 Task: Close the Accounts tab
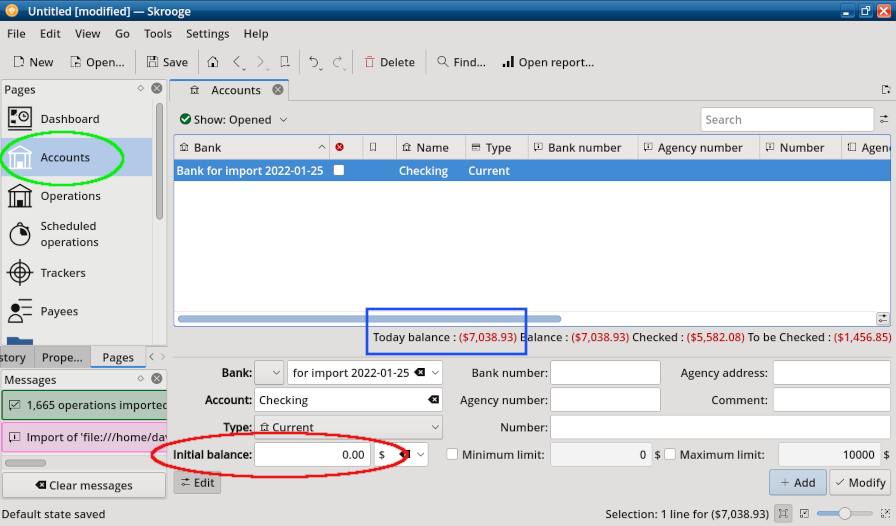[278, 90]
